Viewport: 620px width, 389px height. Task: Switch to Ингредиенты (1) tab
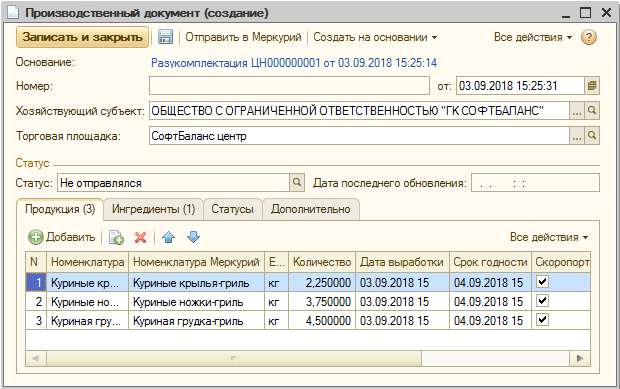[x=153, y=209]
